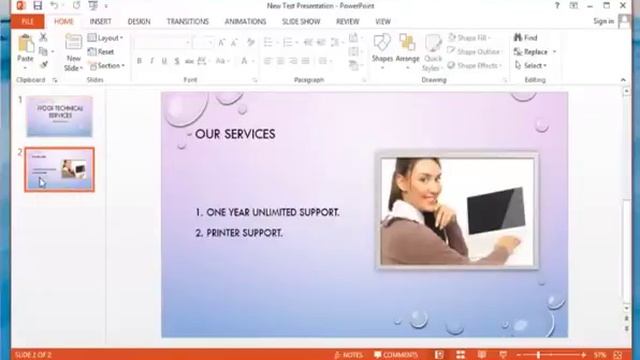Click the OUR SERVICES title text
The height and width of the screenshot is (360, 640).
pyautogui.click(x=235, y=134)
